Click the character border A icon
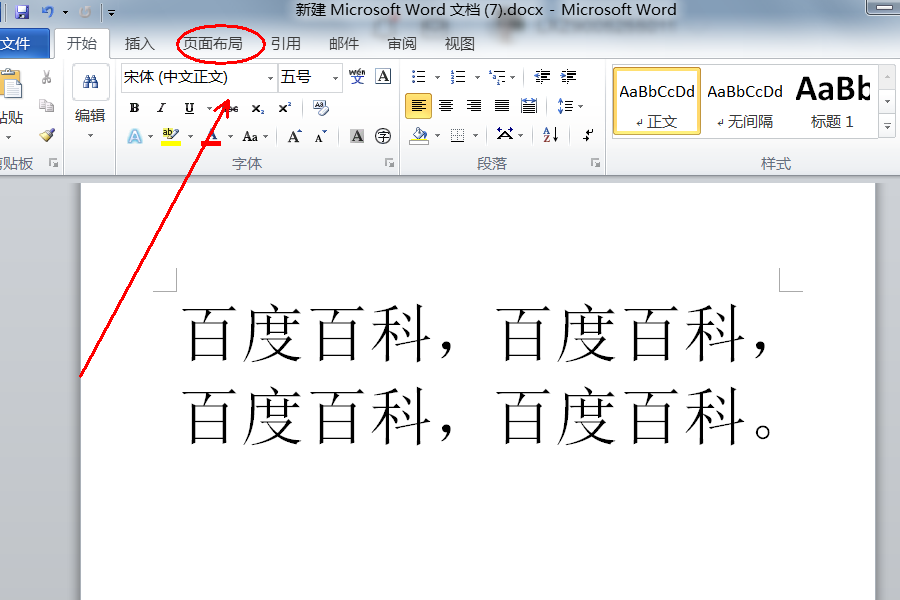The height and width of the screenshot is (600, 900). click(x=383, y=76)
